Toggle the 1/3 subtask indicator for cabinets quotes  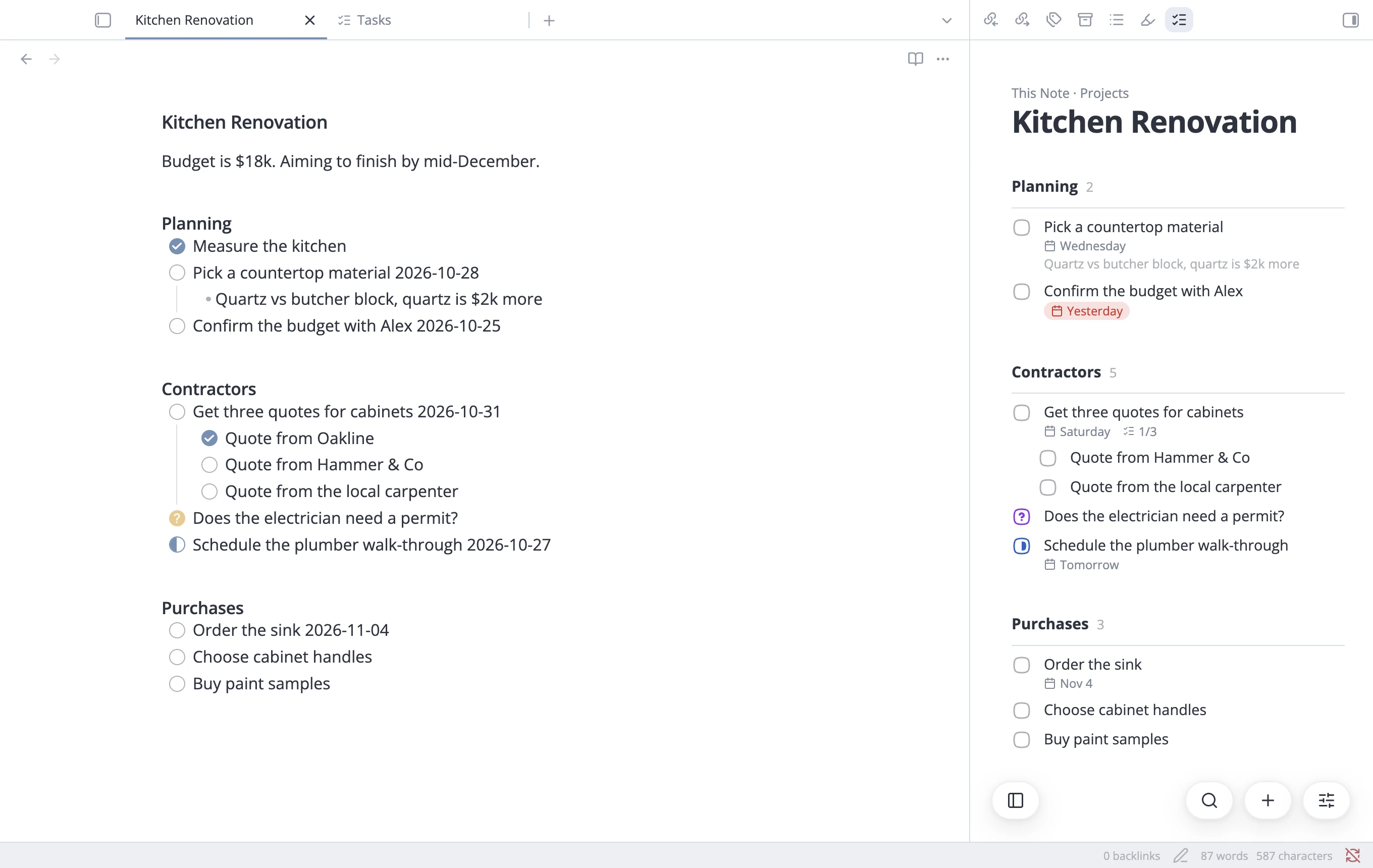(x=1140, y=431)
